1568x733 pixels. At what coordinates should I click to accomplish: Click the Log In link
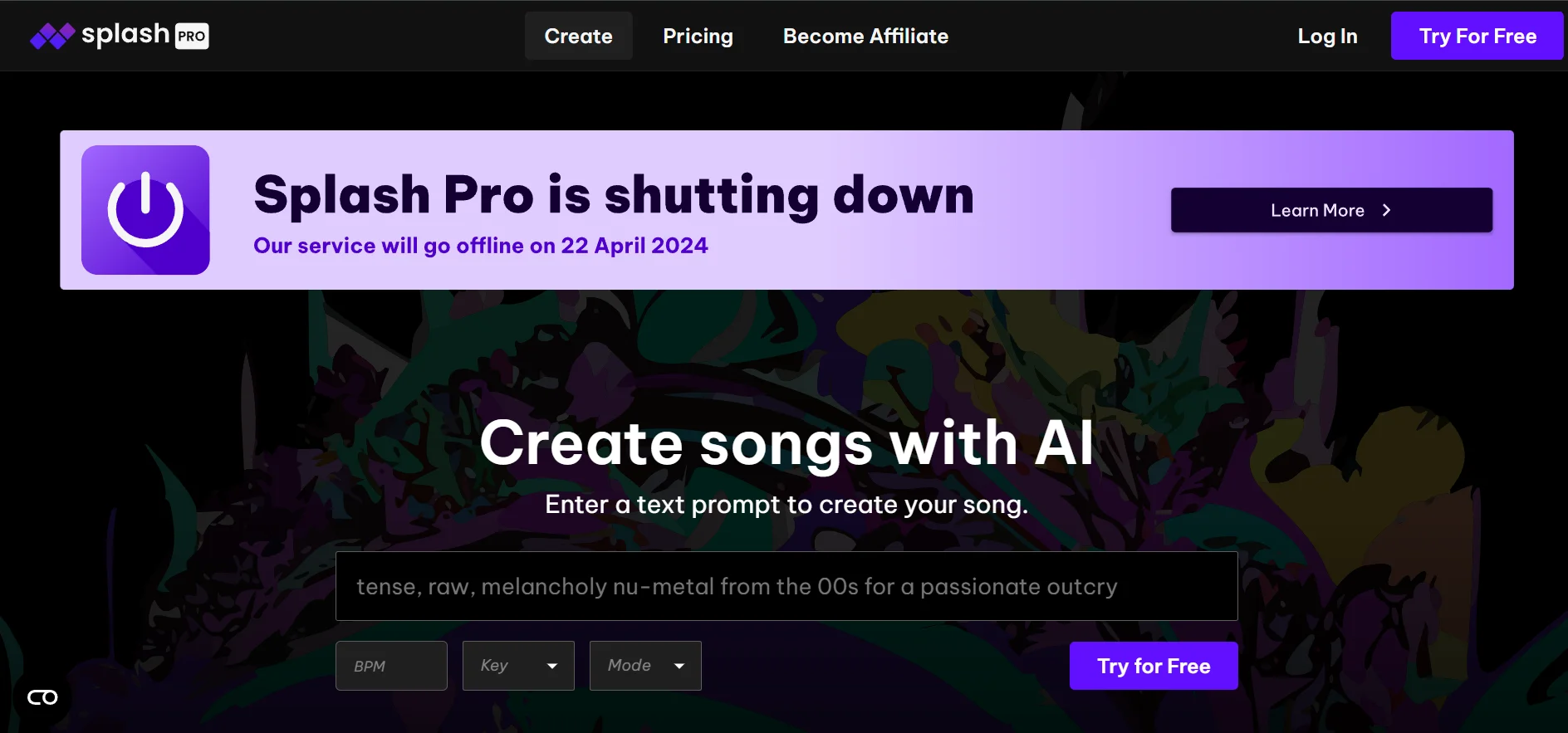[1327, 36]
